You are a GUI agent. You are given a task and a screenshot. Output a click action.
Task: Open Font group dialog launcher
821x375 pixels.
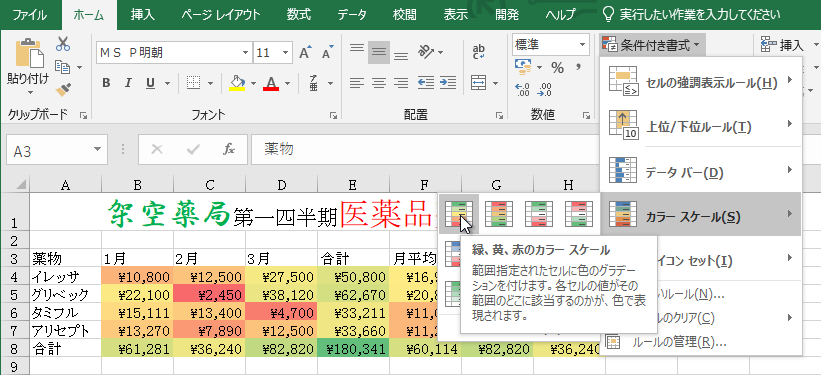333,115
